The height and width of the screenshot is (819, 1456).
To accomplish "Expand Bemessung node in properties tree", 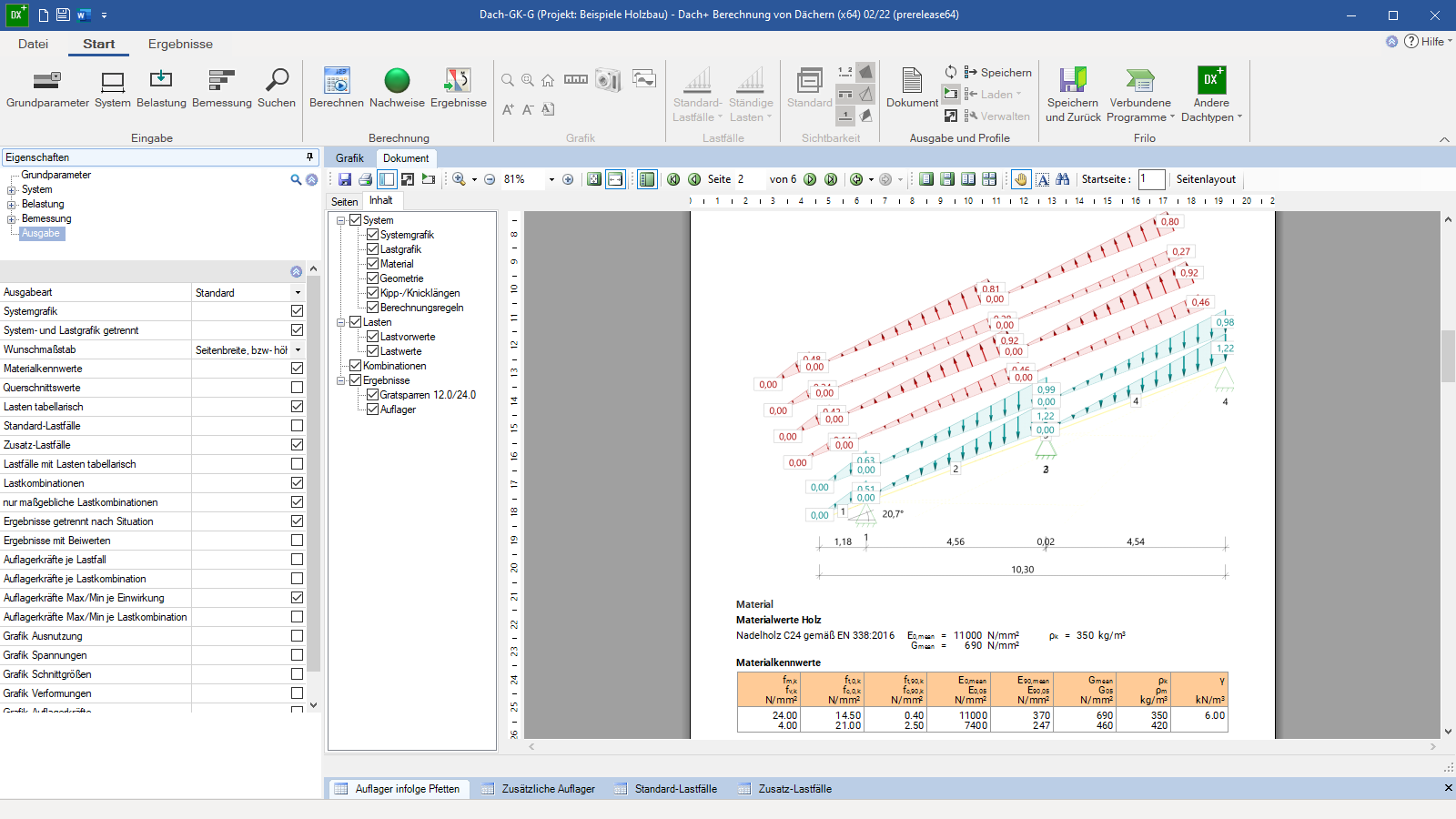I will (x=12, y=219).
